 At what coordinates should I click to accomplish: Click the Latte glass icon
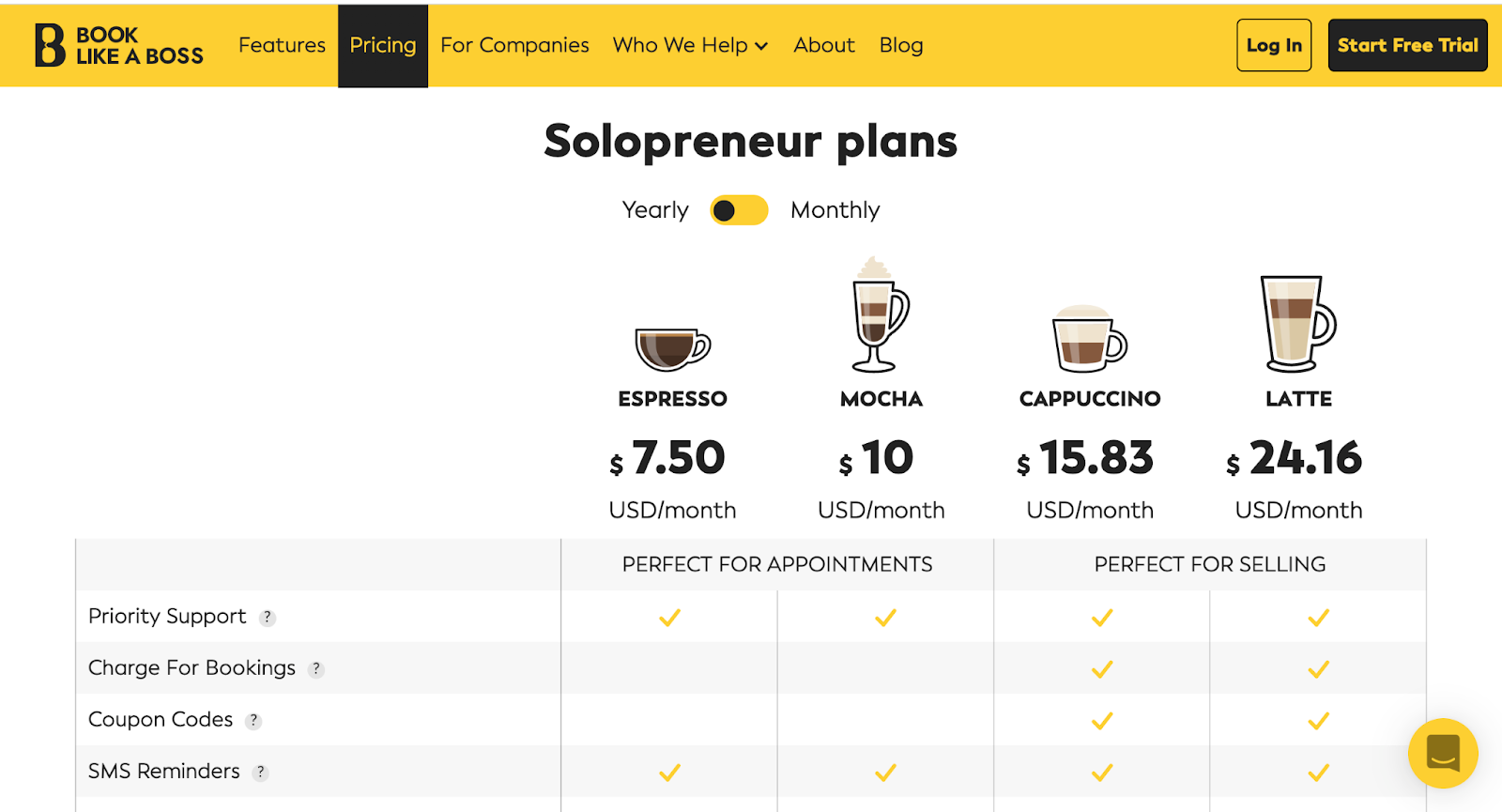pos(1297,324)
